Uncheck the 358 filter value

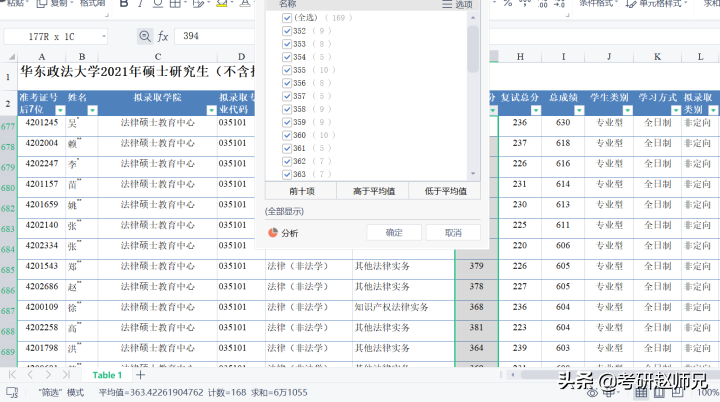[287, 109]
